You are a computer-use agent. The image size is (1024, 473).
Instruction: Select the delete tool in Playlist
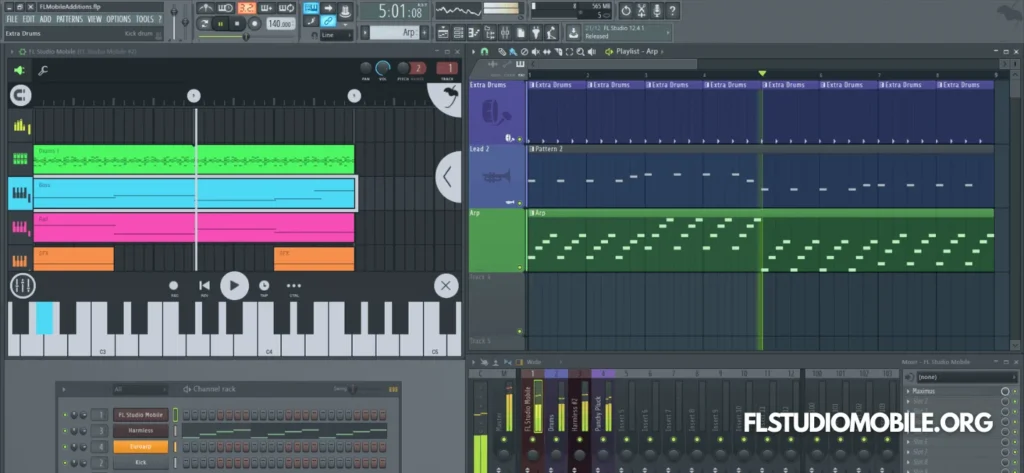(524, 52)
